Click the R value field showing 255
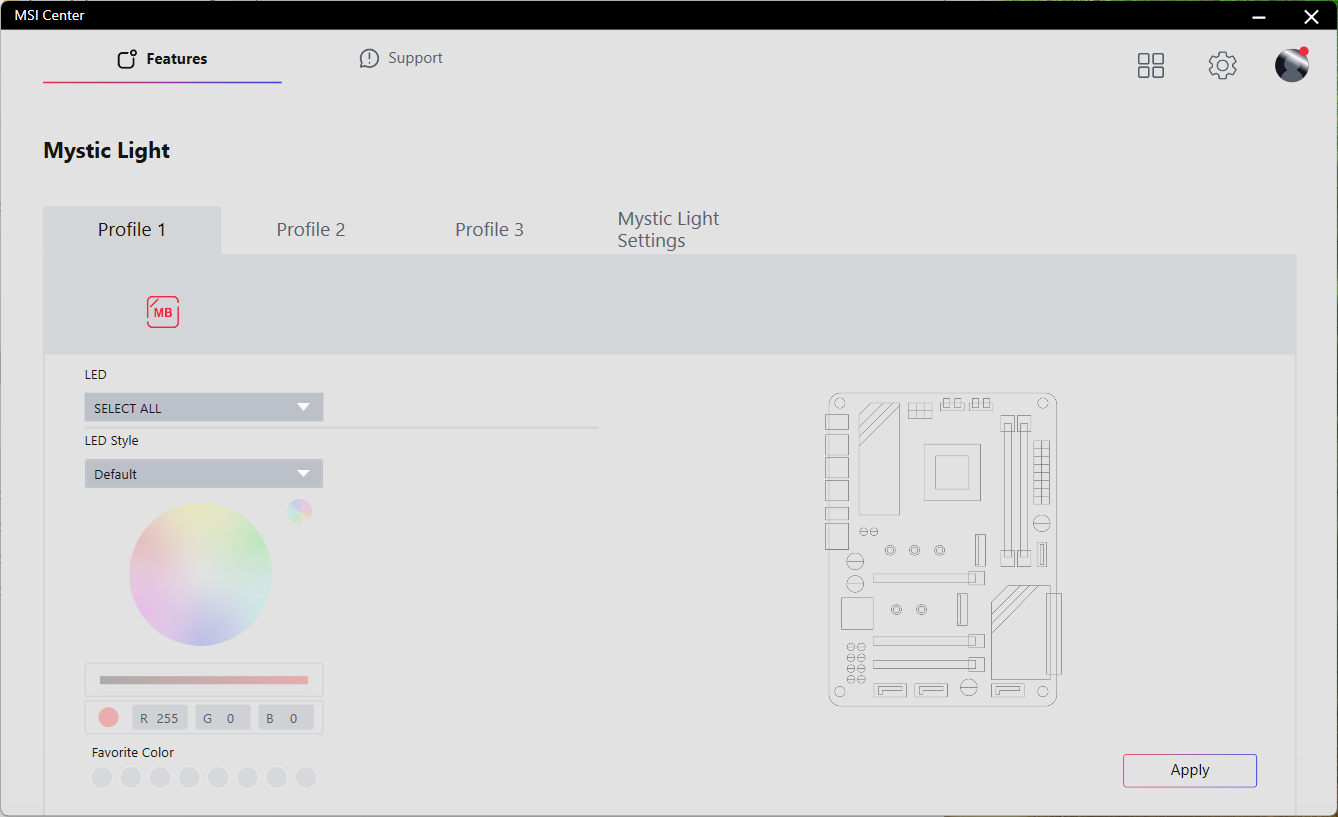The width and height of the screenshot is (1338, 817). click(x=160, y=718)
